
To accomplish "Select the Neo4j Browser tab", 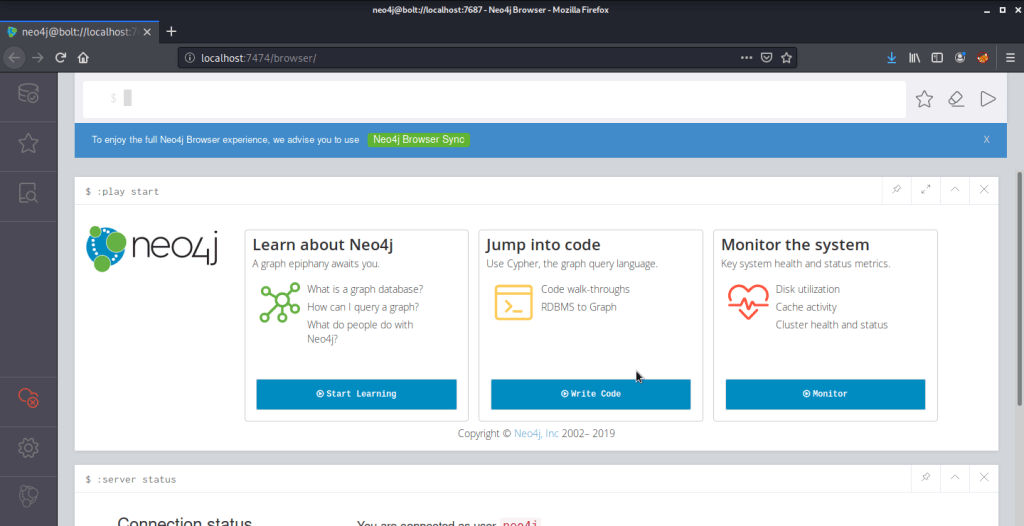I will (x=75, y=32).
